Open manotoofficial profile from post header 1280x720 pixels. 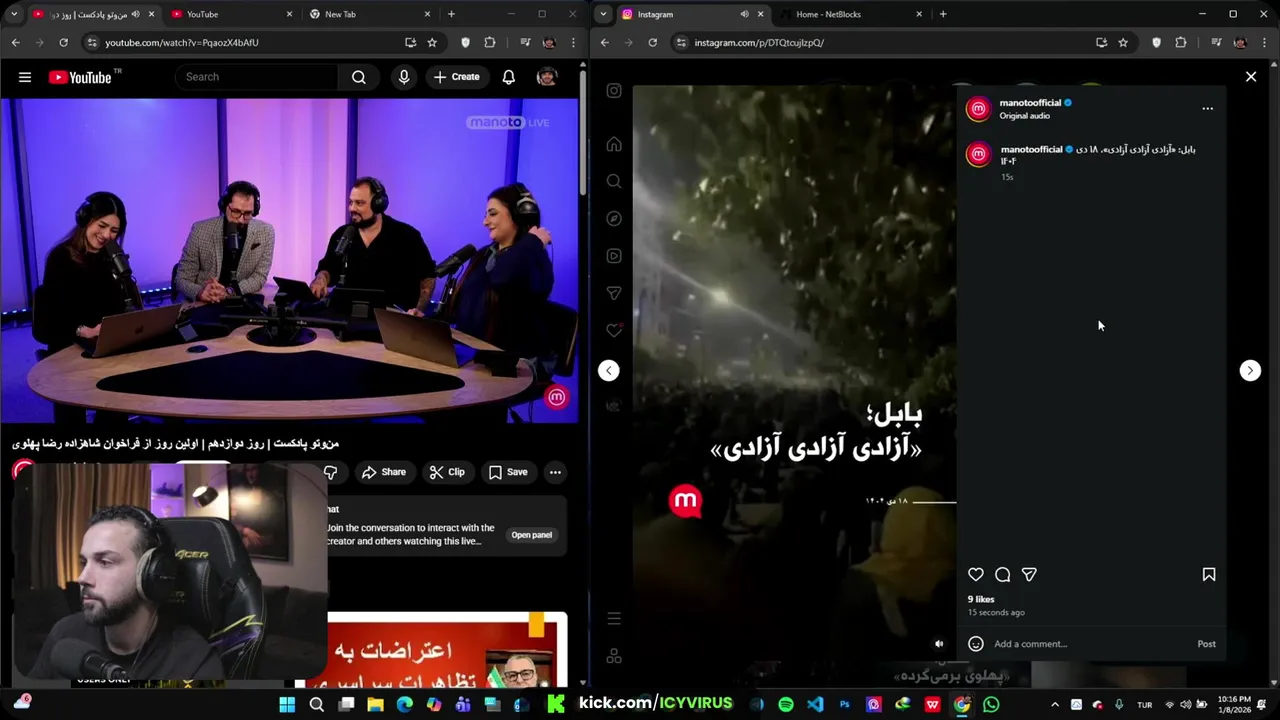(x=1030, y=103)
